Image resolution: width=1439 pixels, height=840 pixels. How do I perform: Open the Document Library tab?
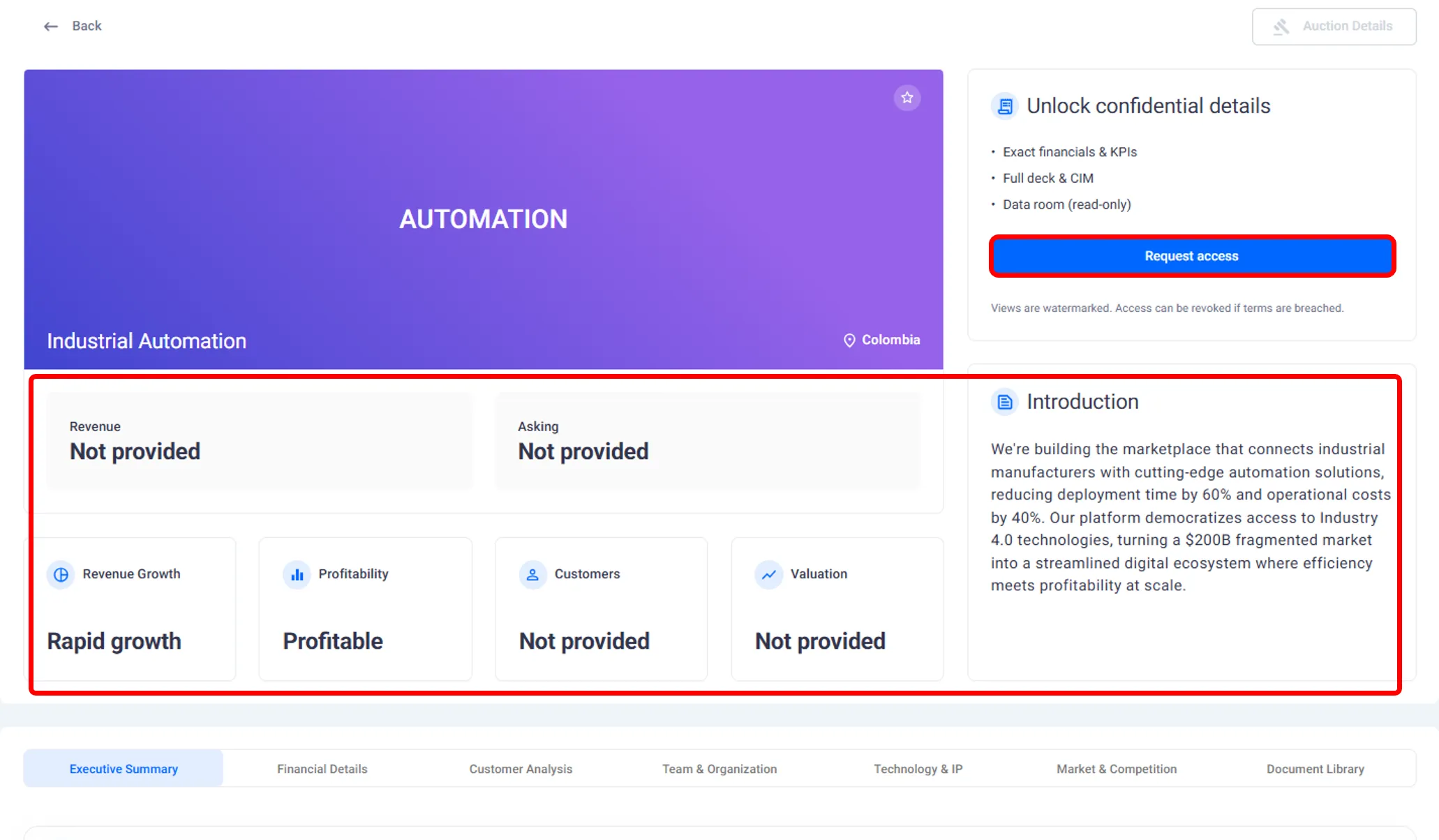coord(1315,768)
